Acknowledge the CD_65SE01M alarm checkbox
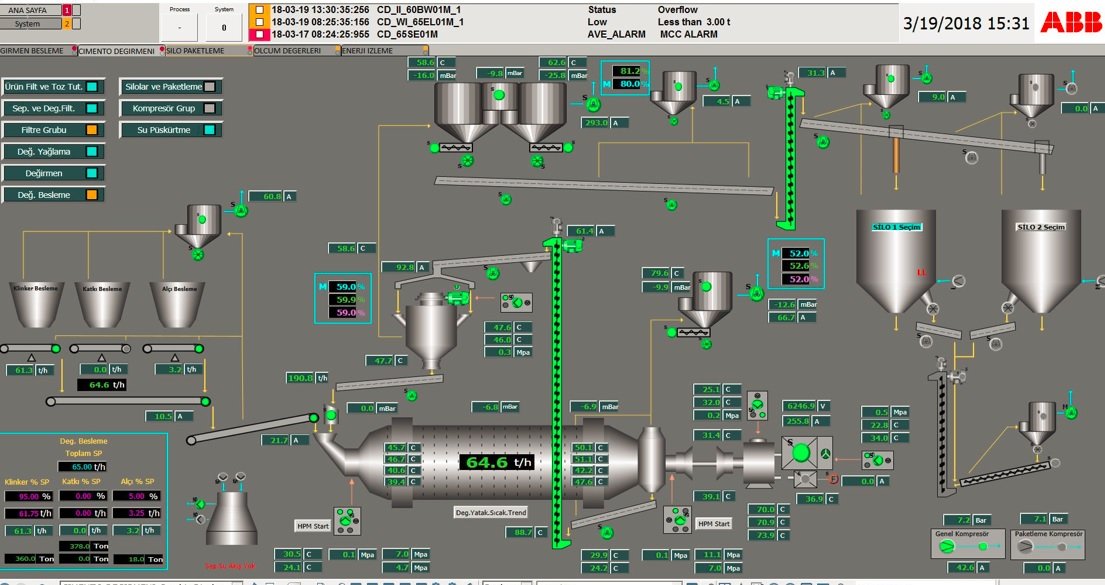1105x585 pixels. click(259, 34)
